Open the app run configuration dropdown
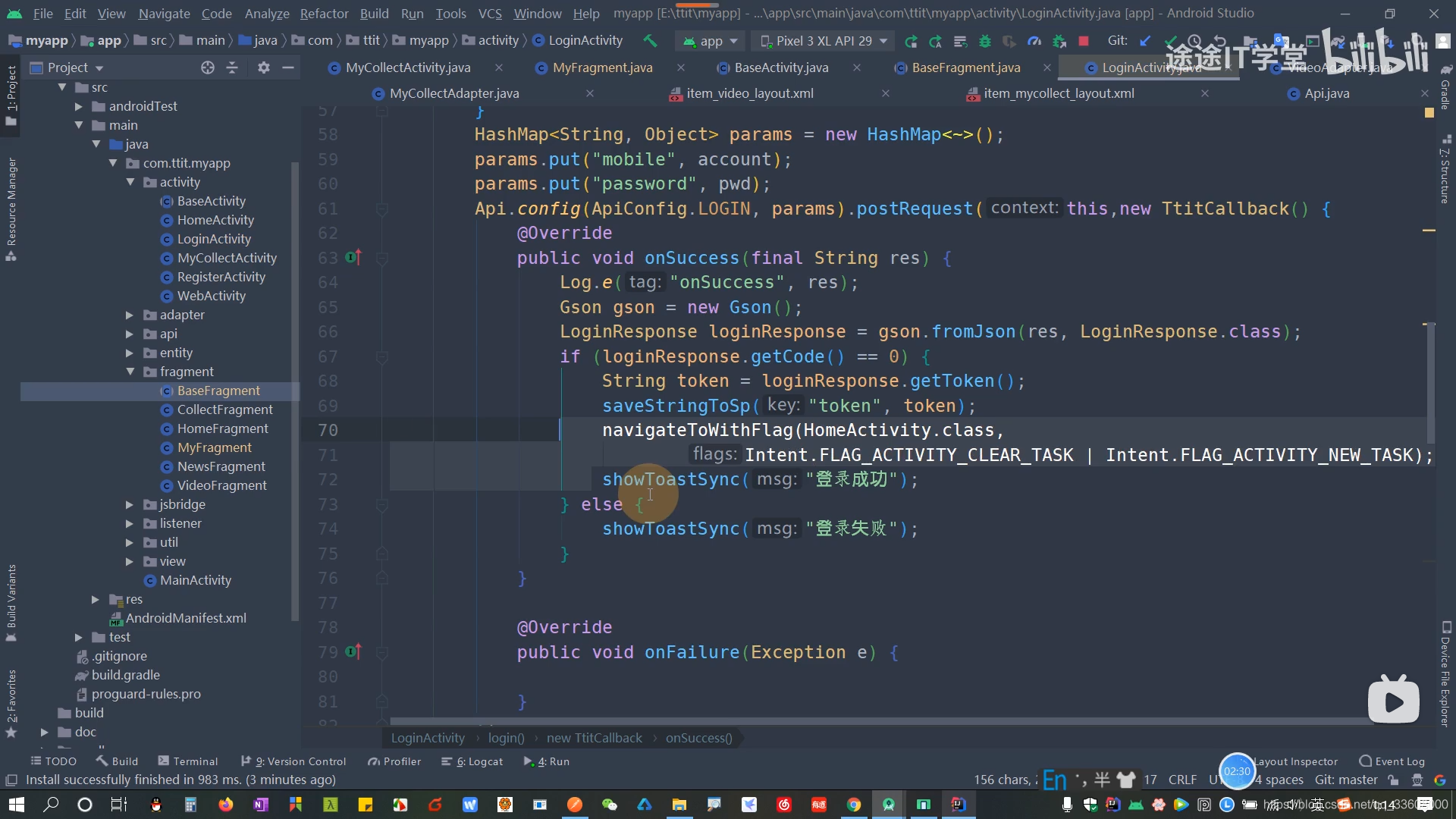This screenshot has width=1456, height=819. (710, 41)
